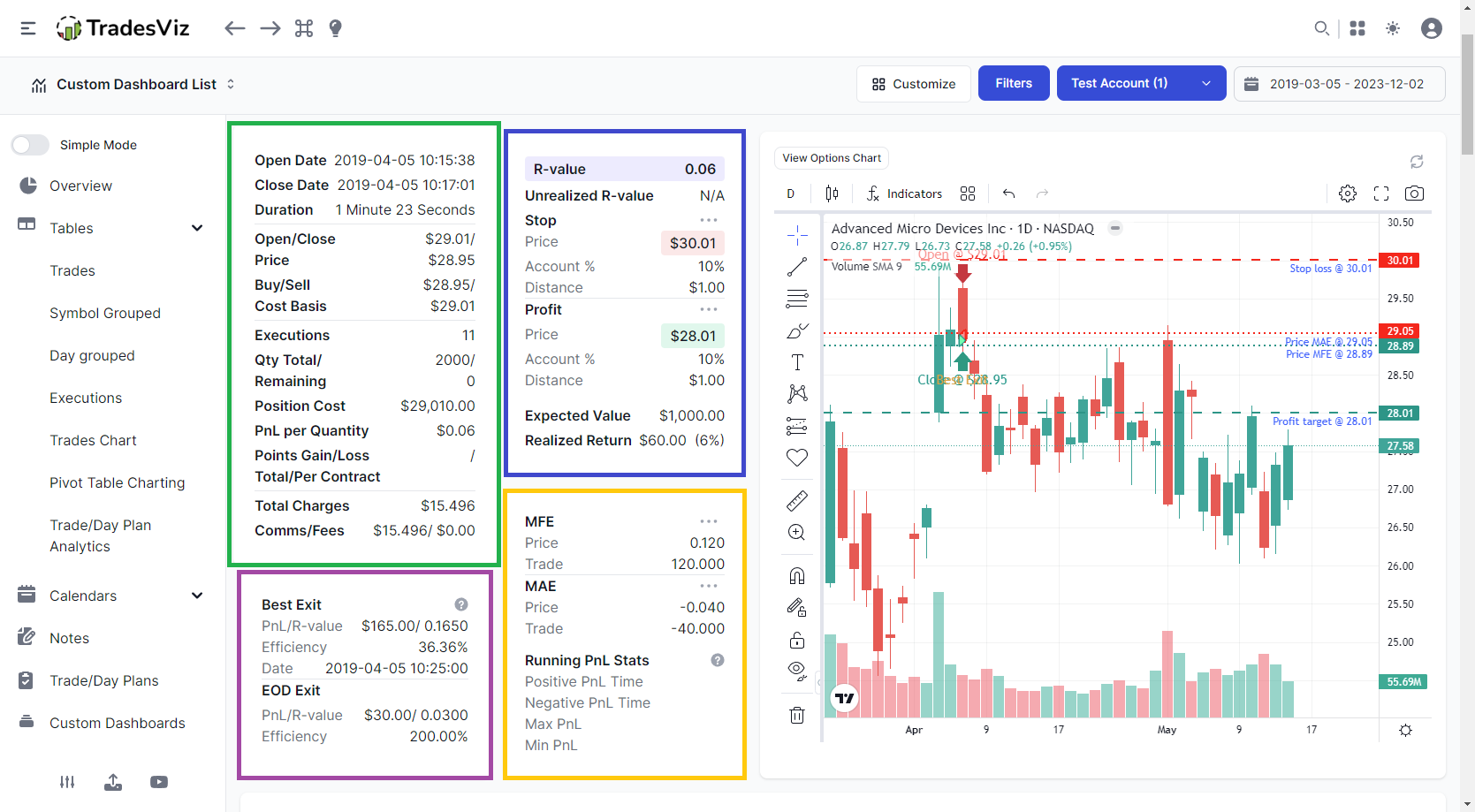
Task: Open the user profile avatar
Action: pos(1432,28)
